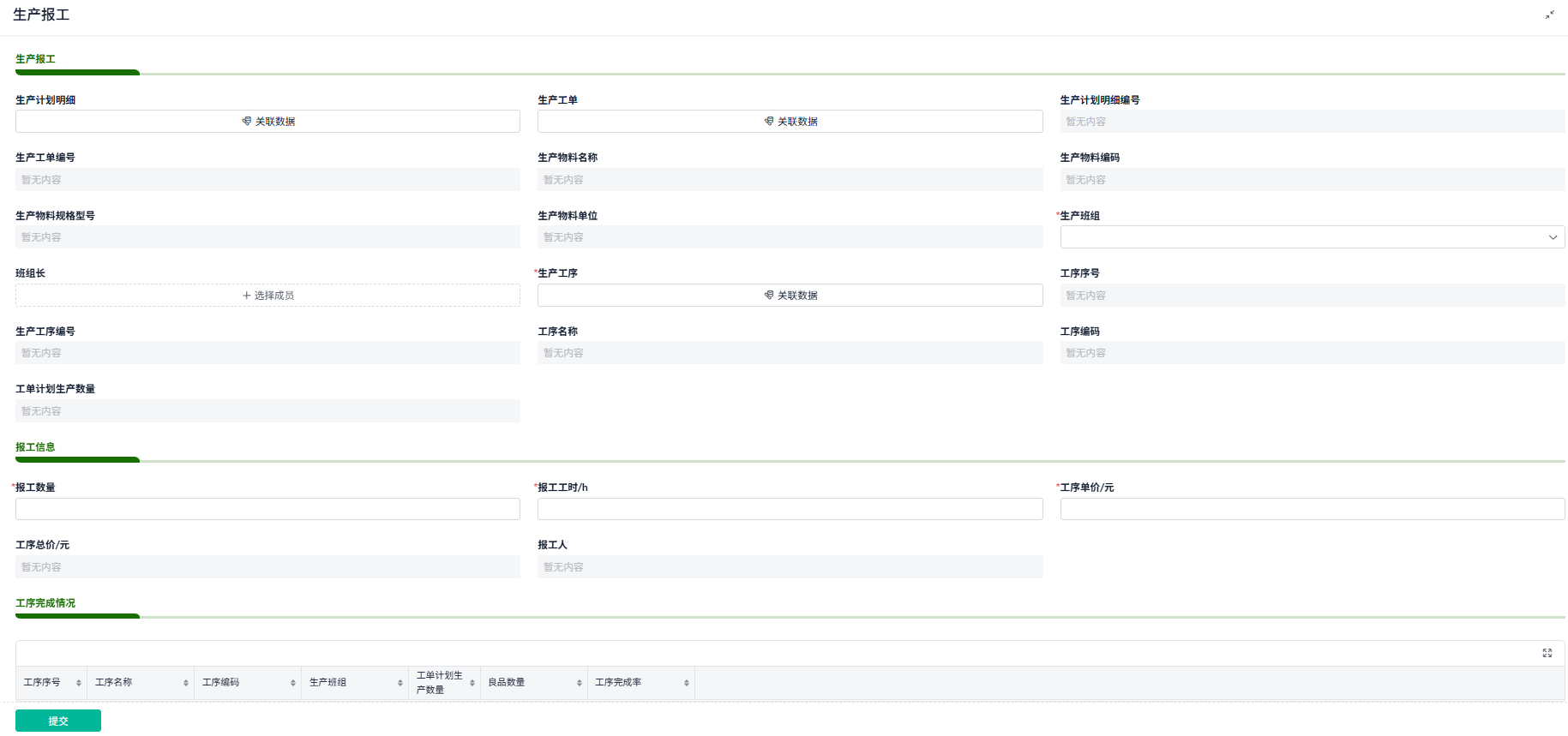Expand the process table to fullscreen
This screenshot has width=1568, height=736.
[1547, 653]
